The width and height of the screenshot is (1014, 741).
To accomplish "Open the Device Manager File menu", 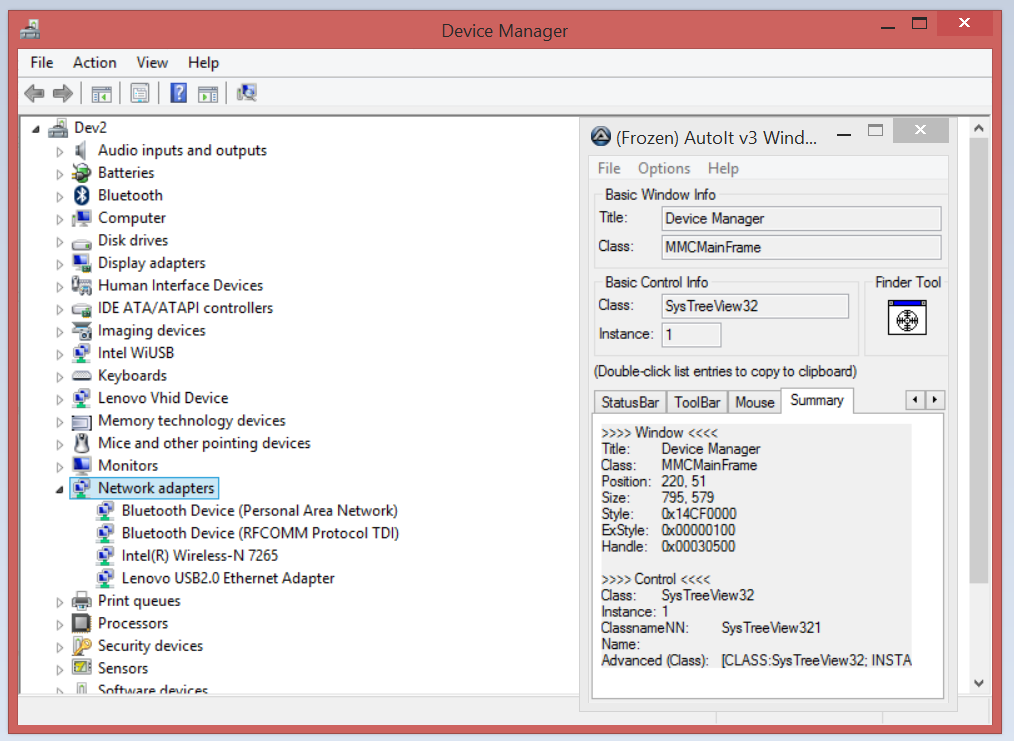I will [x=41, y=63].
